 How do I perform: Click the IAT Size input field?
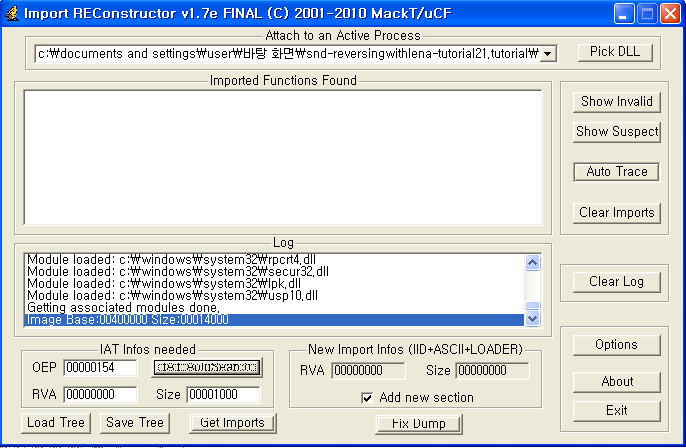coord(223,395)
